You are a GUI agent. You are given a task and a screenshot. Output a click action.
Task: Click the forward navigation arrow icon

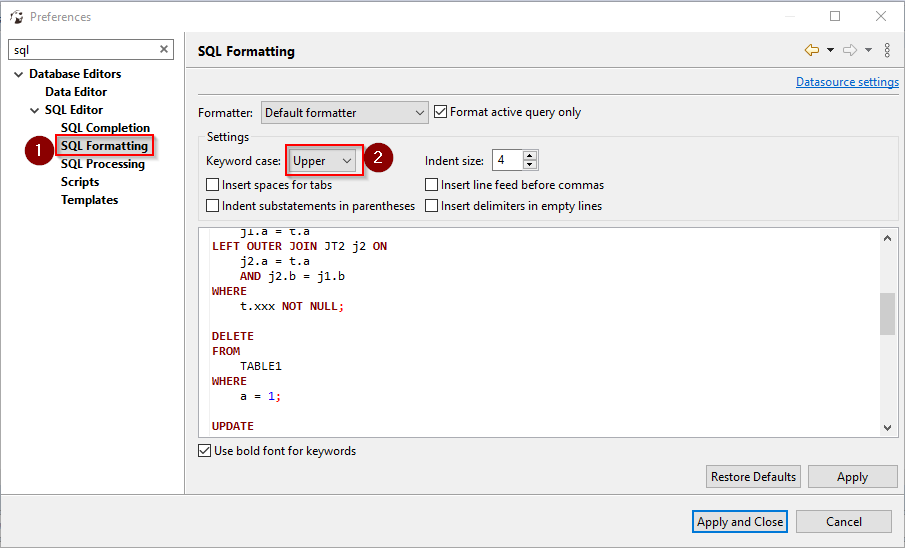850,50
